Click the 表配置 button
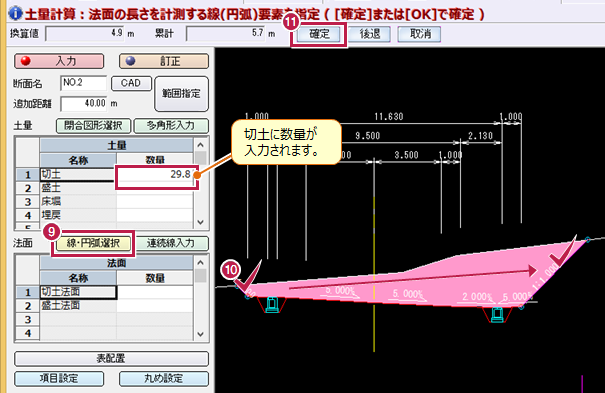Image resolution: width=605 pixels, height=393 pixels. click(x=111, y=358)
